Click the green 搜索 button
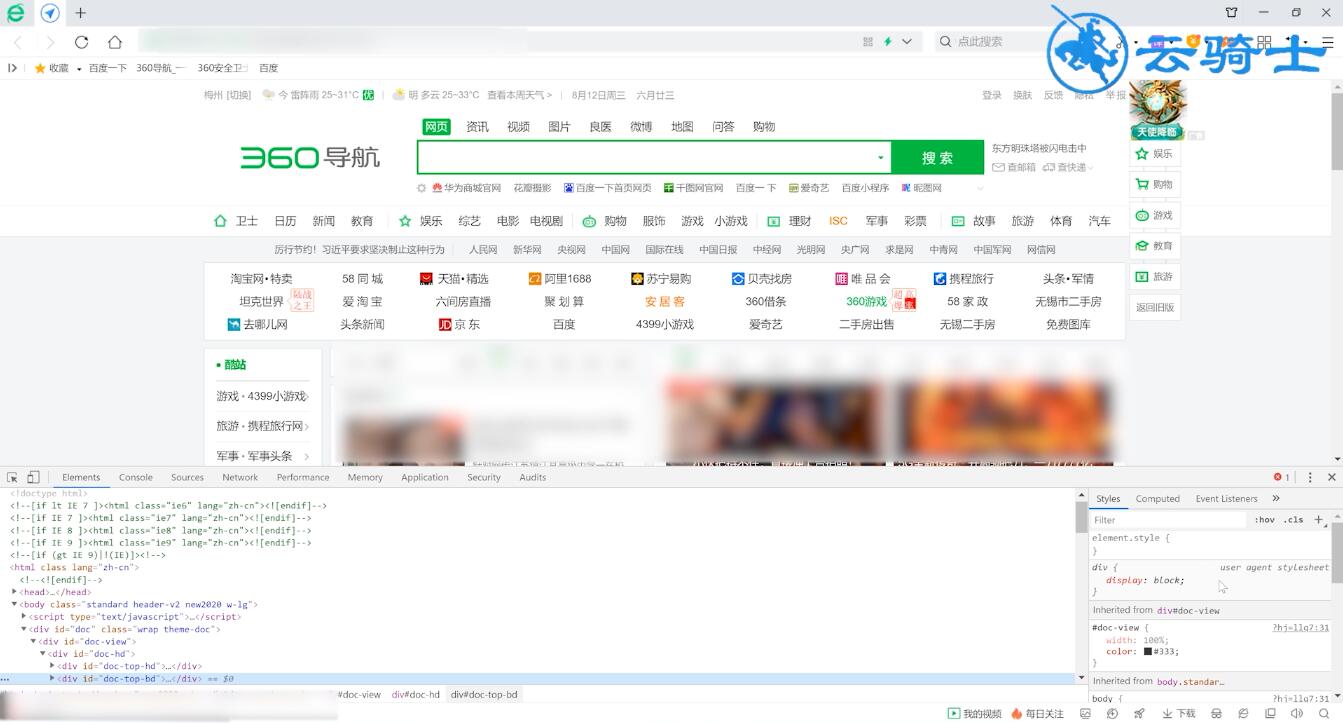 [x=937, y=158]
